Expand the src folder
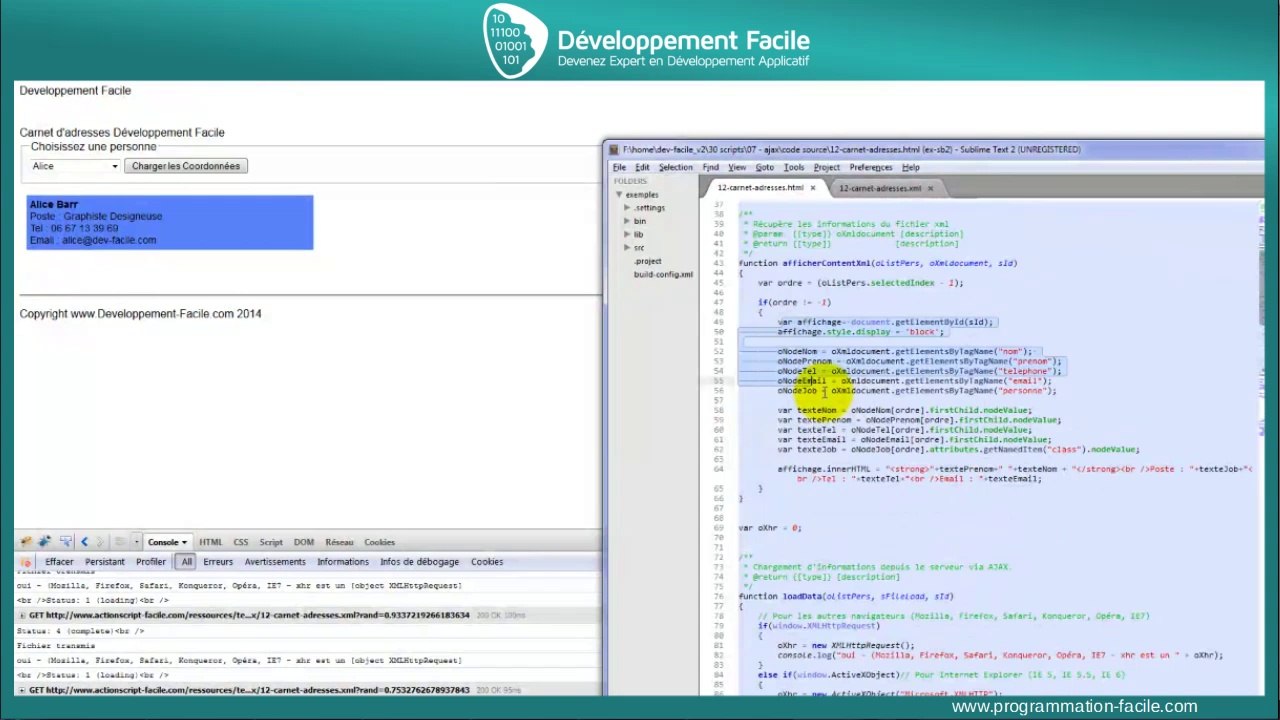Viewport: 1280px width, 720px height. click(627, 247)
